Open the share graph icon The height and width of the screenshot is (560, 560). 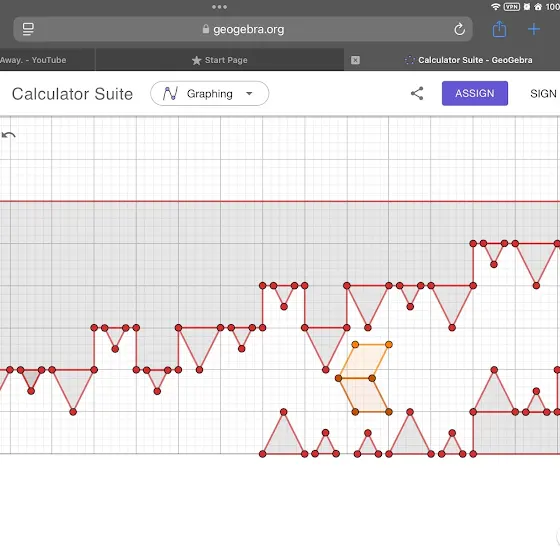[x=417, y=94]
